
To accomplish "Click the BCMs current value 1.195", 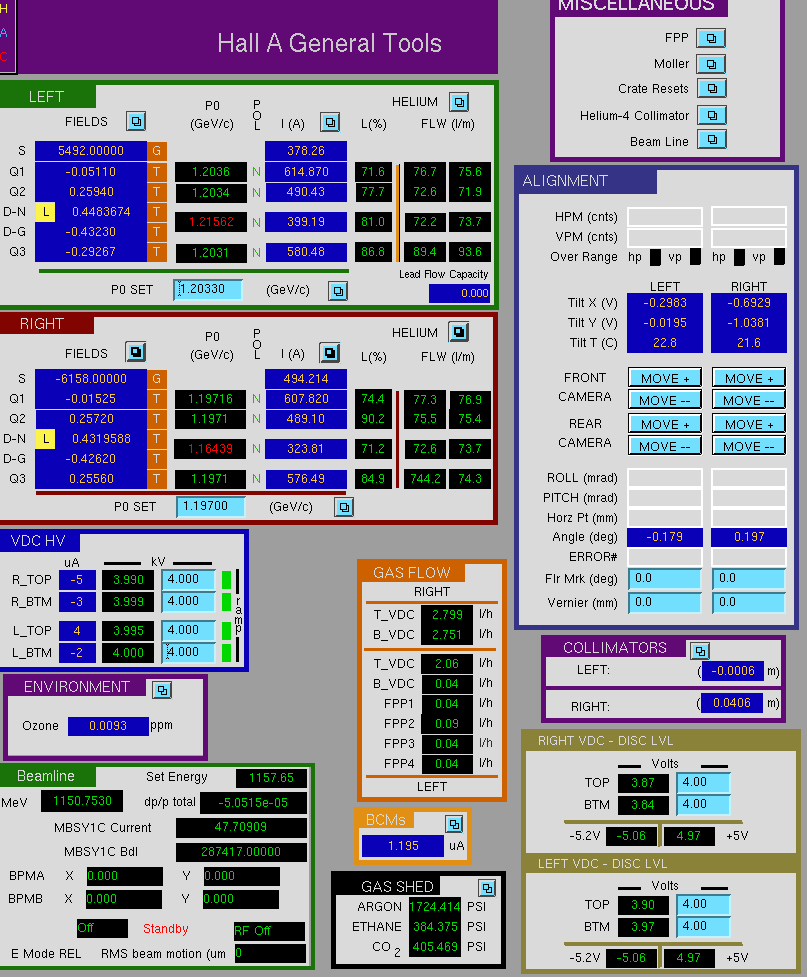I will coord(403,846).
